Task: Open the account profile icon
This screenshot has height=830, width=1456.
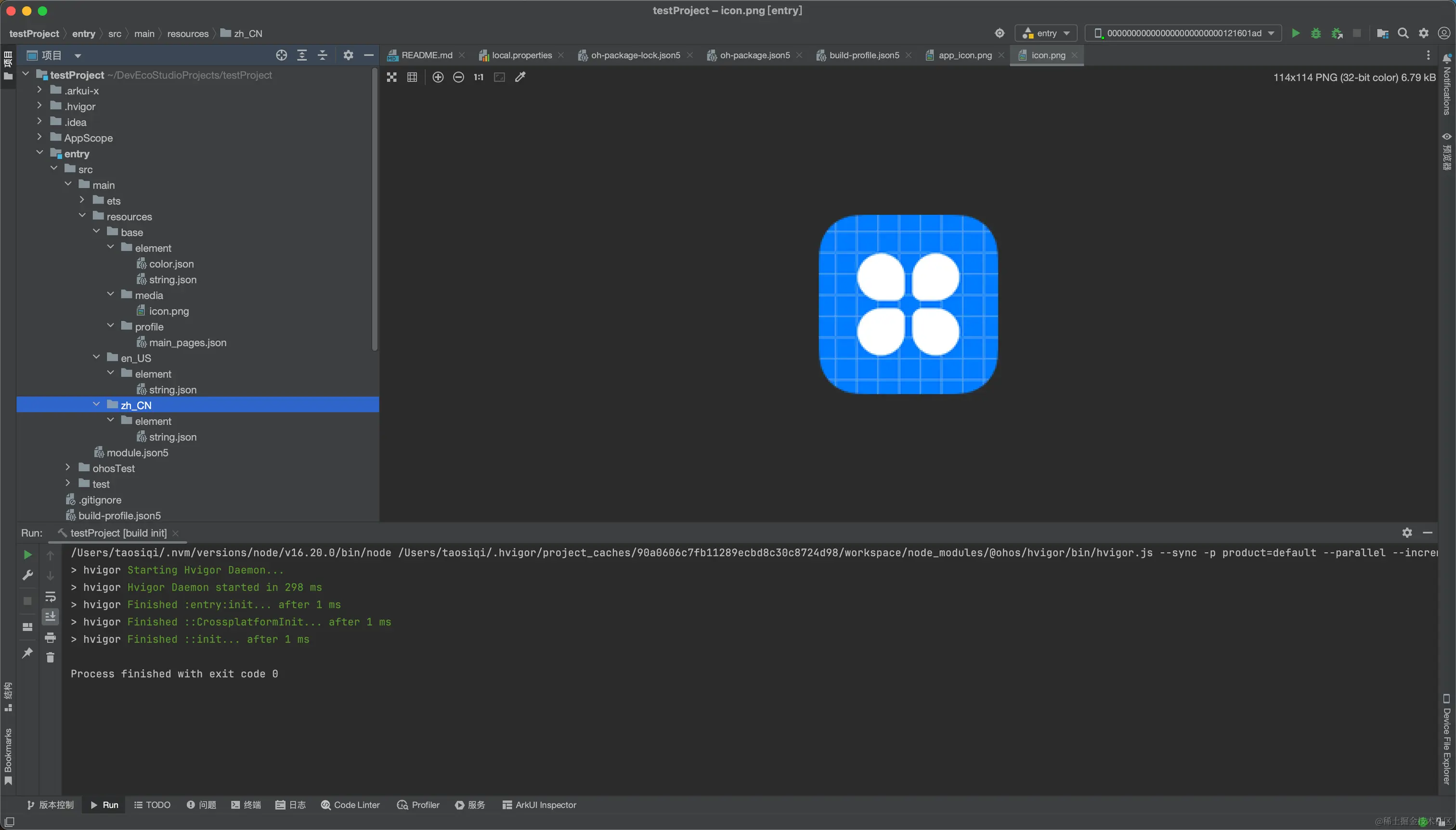Action: pyautogui.click(x=1444, y=33)
